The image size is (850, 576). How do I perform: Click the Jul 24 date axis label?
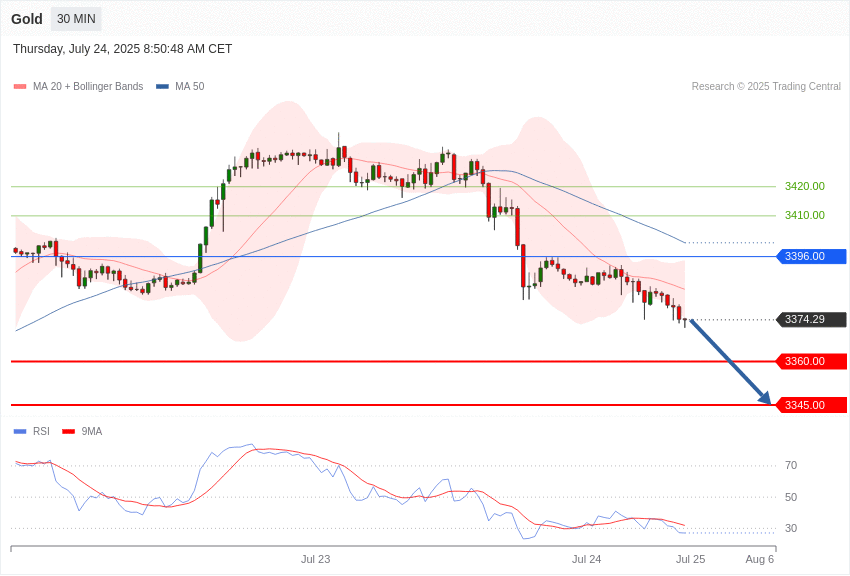[587, 559]
